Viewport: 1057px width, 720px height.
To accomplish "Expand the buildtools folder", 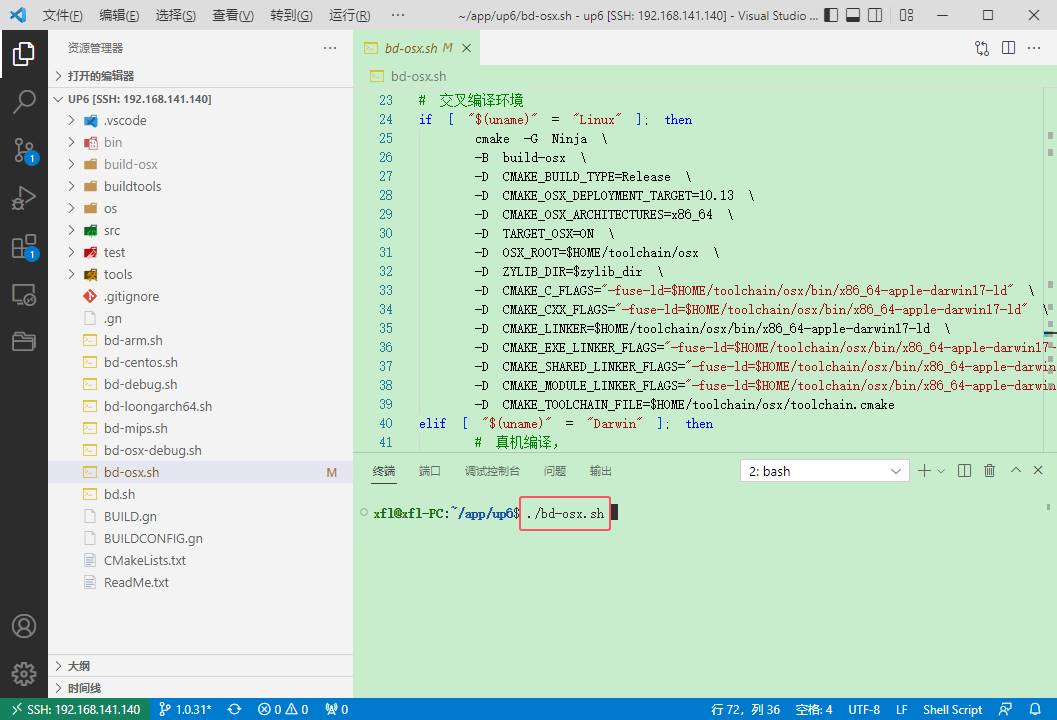I will coord(132,186).
